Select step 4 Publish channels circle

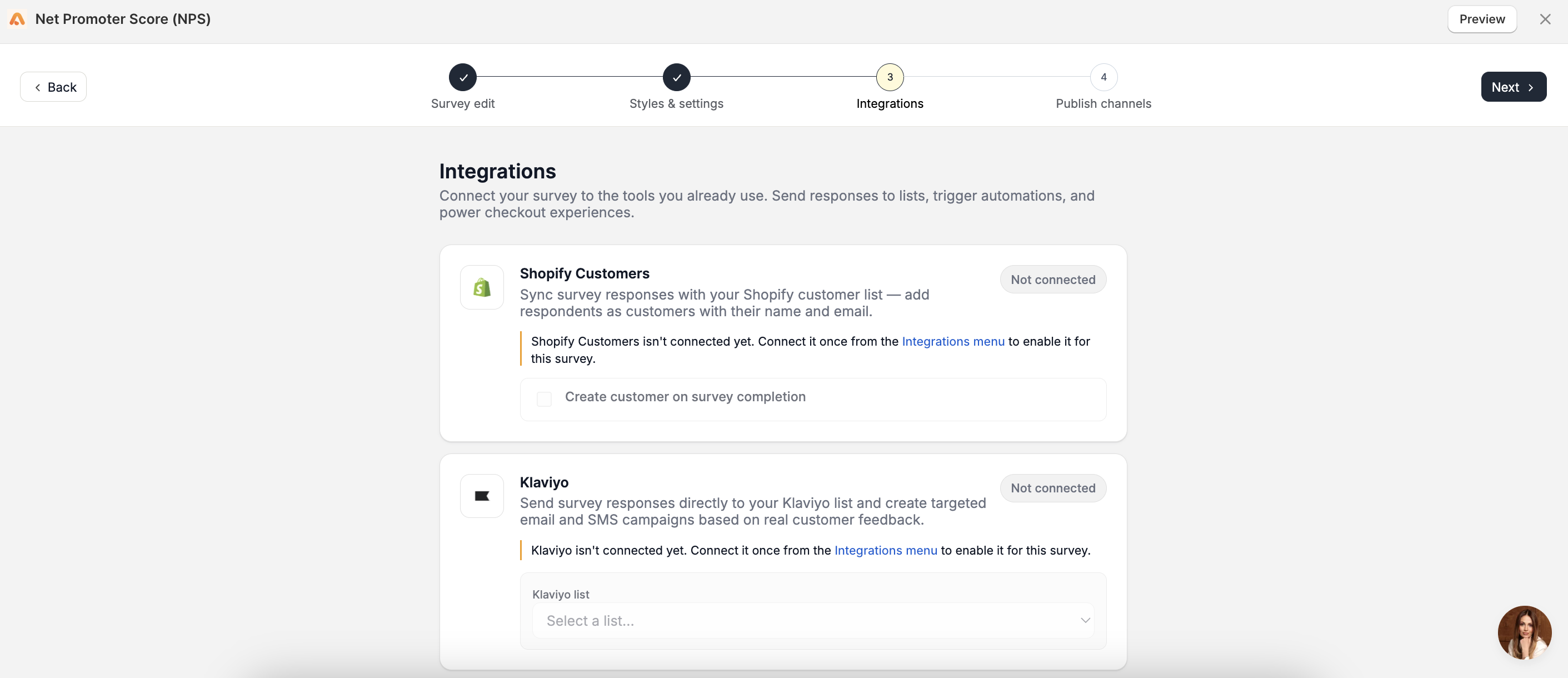1103,77
